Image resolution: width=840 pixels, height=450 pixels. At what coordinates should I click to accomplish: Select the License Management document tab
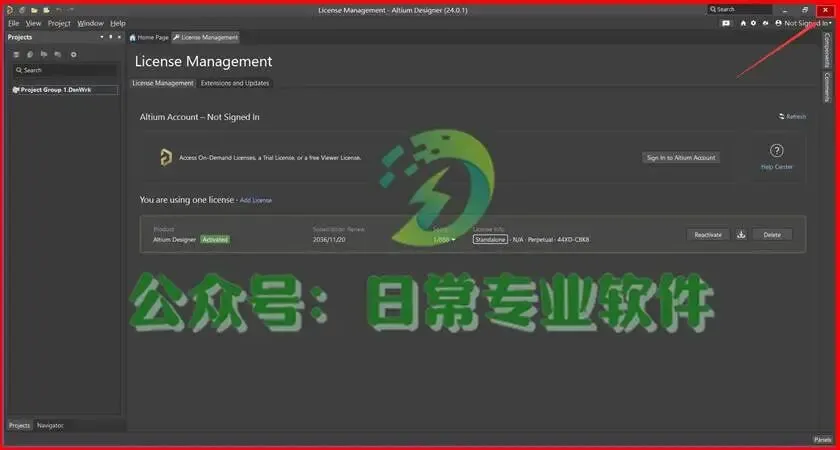[x=206, y=38]
